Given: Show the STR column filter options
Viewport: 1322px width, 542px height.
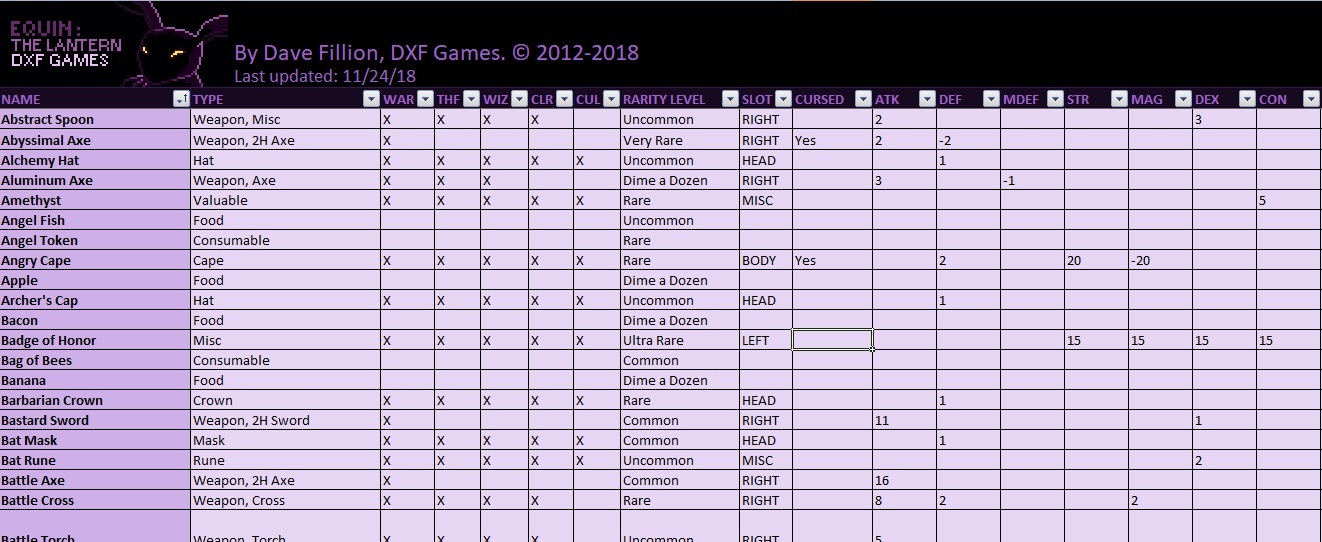Looking at the screenshot, I should point(1119,99).
